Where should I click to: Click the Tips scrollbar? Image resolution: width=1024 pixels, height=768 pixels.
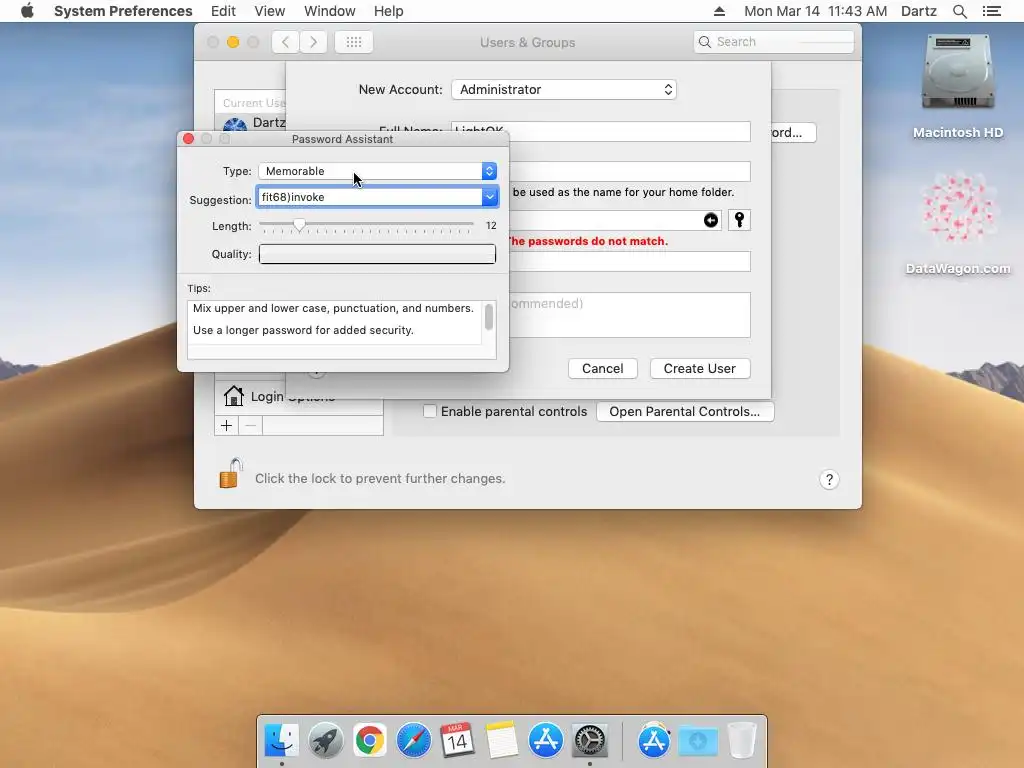[488, 318]
